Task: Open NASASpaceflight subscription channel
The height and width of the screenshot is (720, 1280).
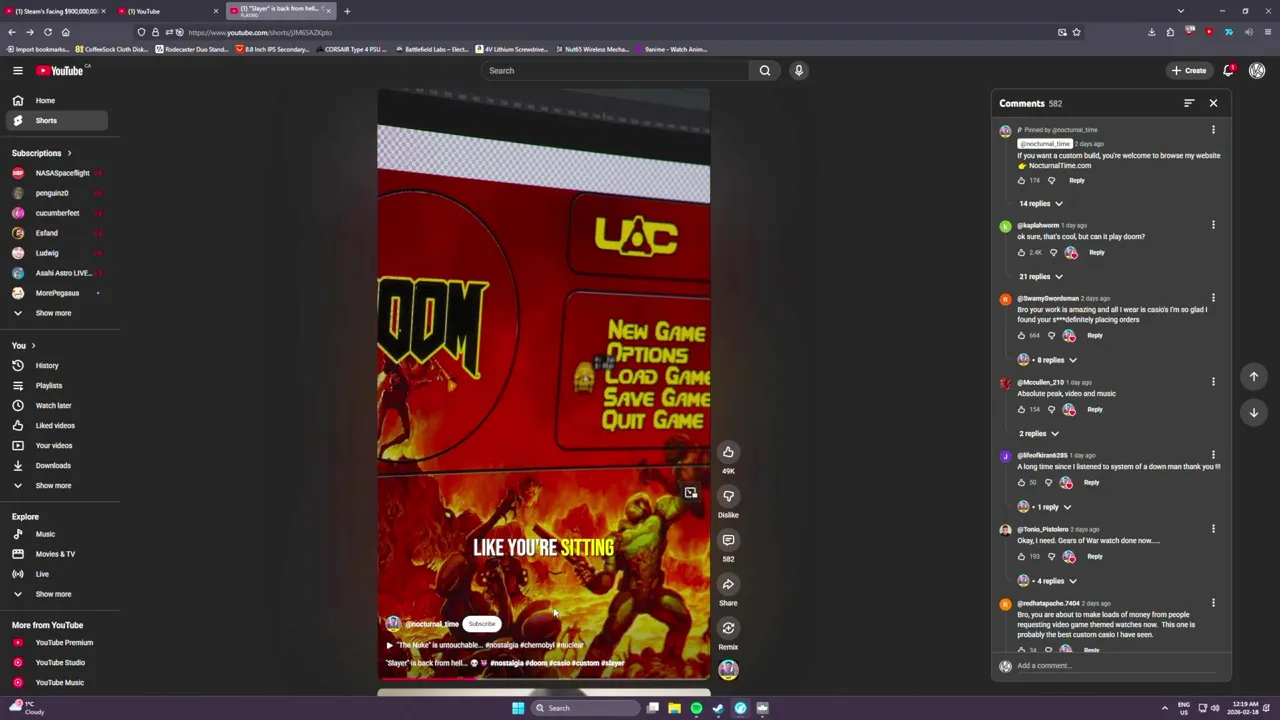Action: [62, 173]
